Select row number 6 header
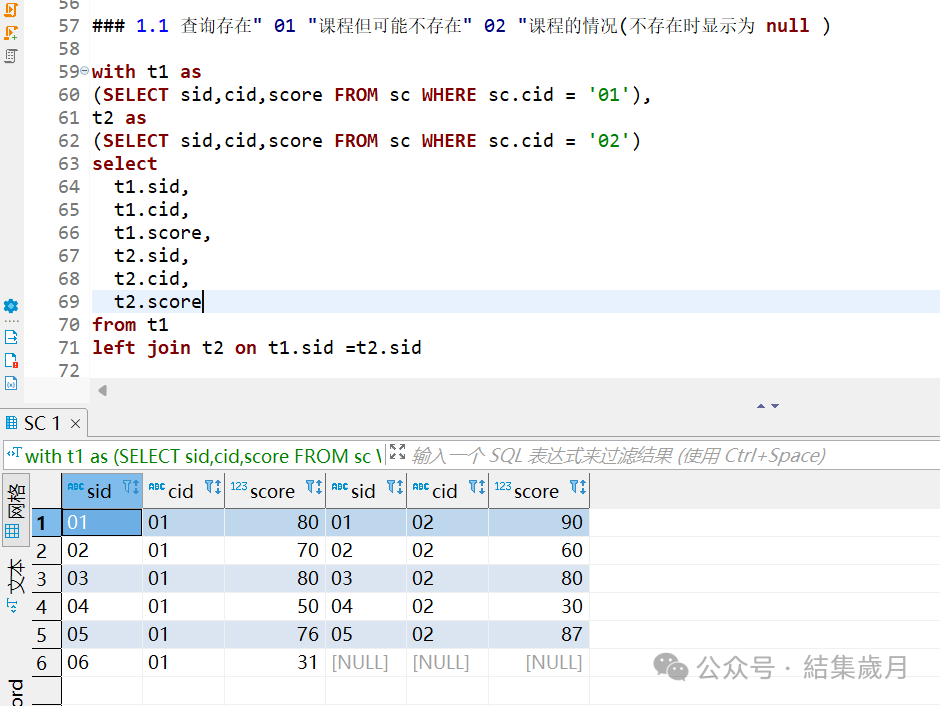 (46, 663)
